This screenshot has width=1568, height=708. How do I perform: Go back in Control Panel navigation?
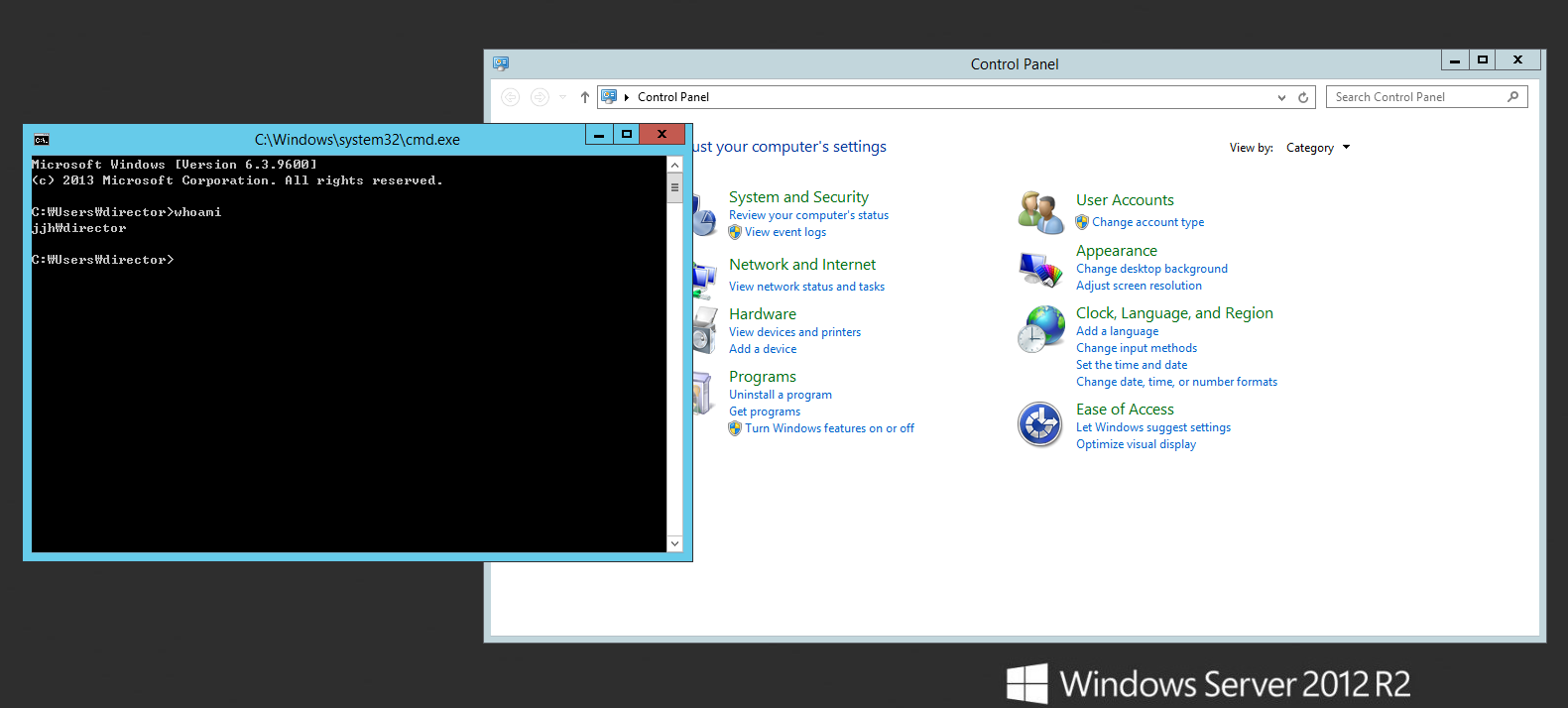510,97
